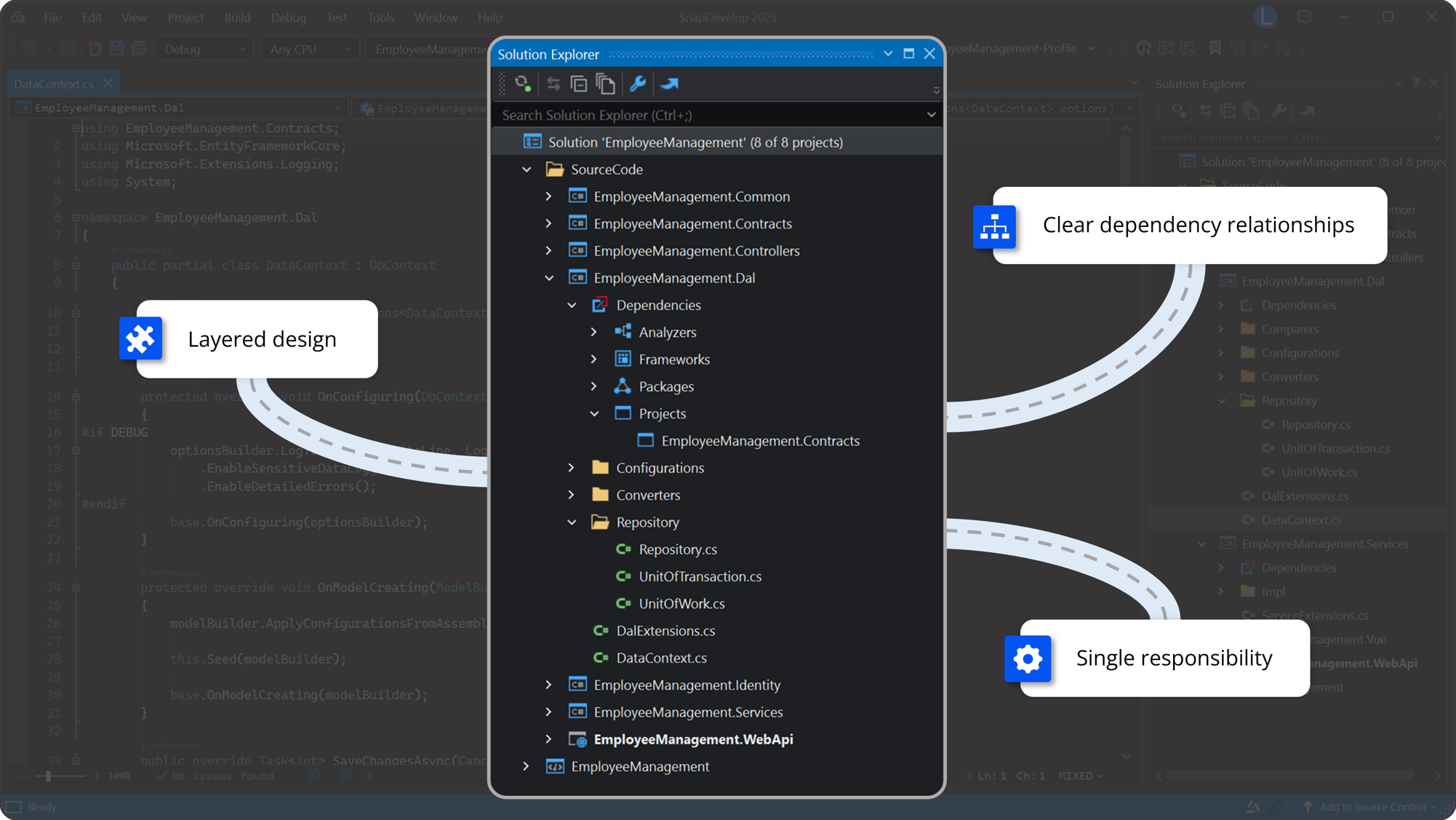The width and height of the screenshot is (1456, 820).
Task: Click the Solution 'EmployeeManagement' node icon
Action: [532, 142]
